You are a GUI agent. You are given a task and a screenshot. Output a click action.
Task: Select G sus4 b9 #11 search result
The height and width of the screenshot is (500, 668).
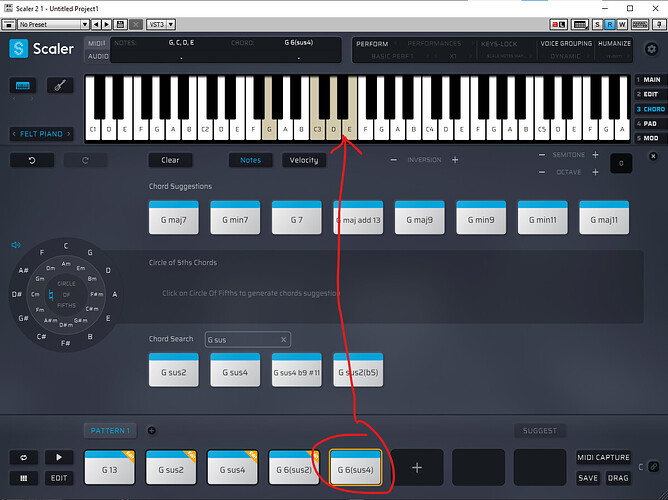297,370
